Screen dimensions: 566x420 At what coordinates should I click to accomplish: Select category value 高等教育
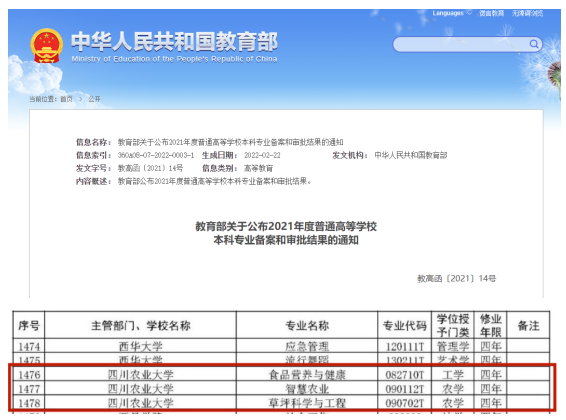click(258, 168)
